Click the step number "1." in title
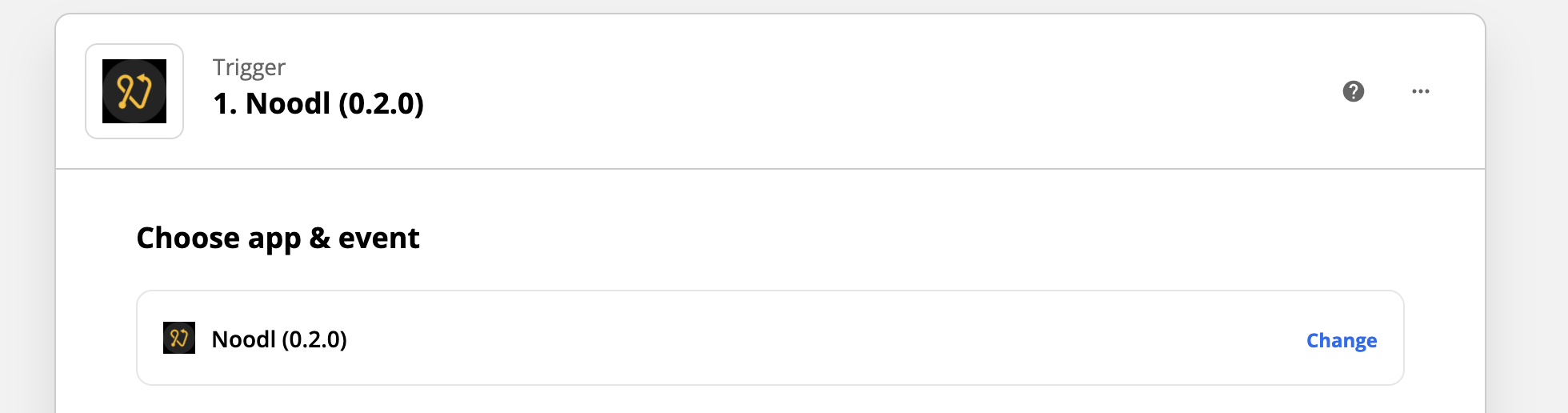 click(x=225, y=104)
